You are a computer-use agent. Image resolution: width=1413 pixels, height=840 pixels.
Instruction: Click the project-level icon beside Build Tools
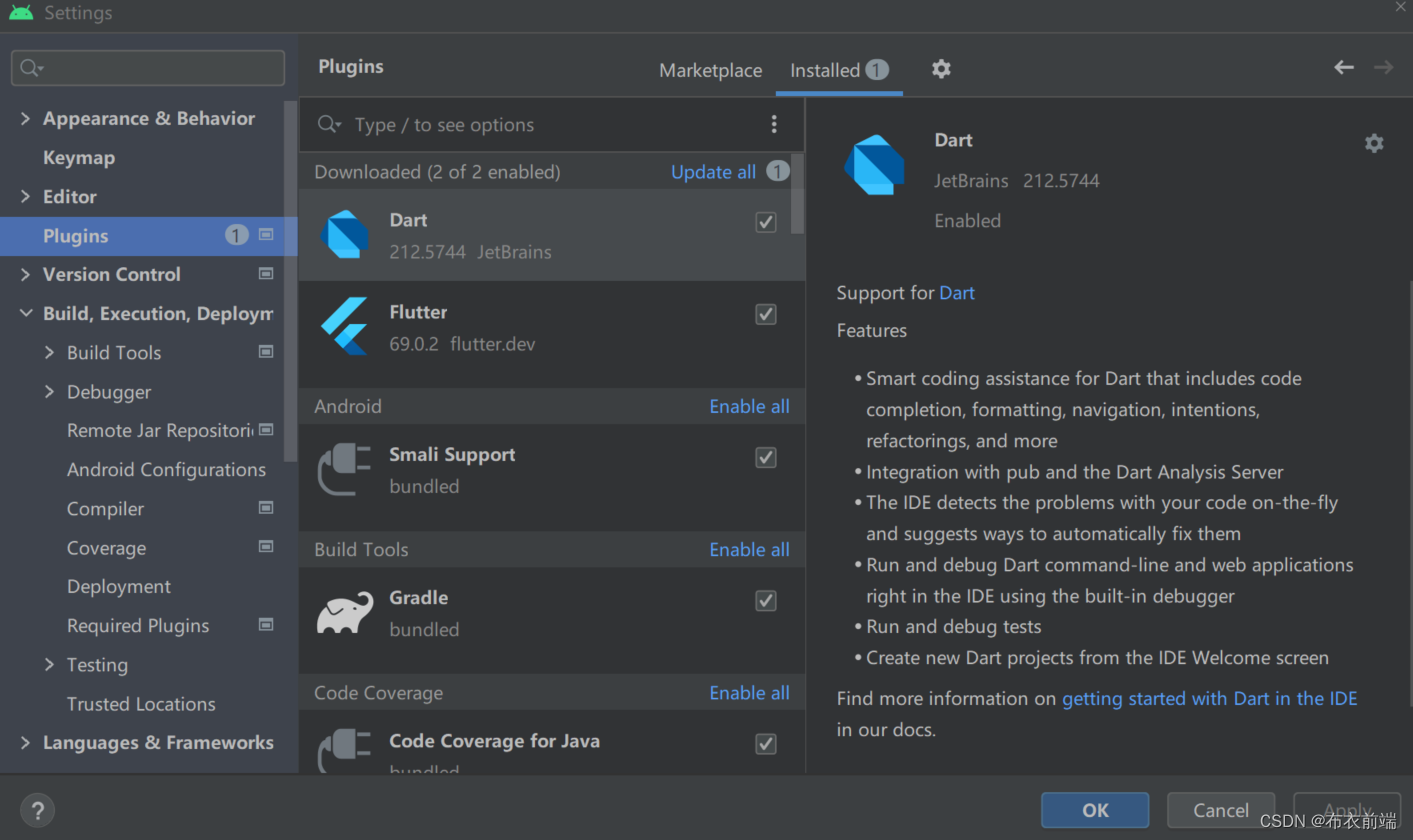point(266,352)
